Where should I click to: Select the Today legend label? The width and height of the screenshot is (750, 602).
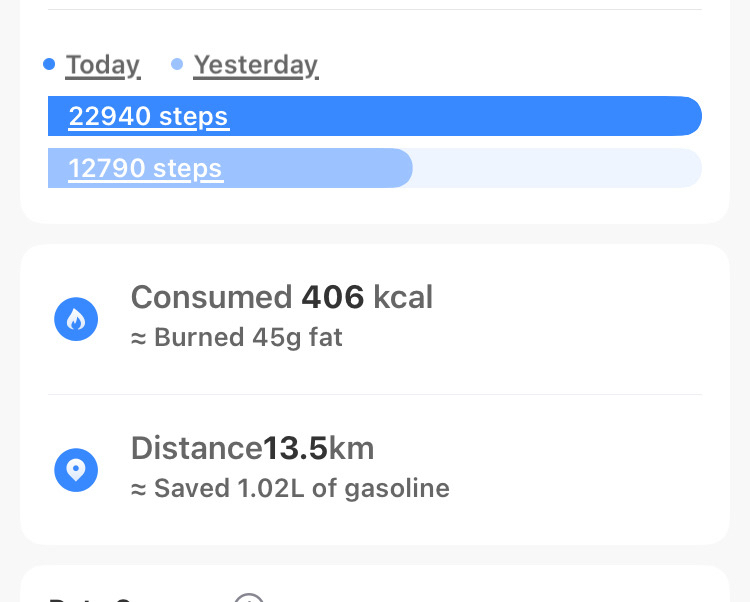click(103, 65)
